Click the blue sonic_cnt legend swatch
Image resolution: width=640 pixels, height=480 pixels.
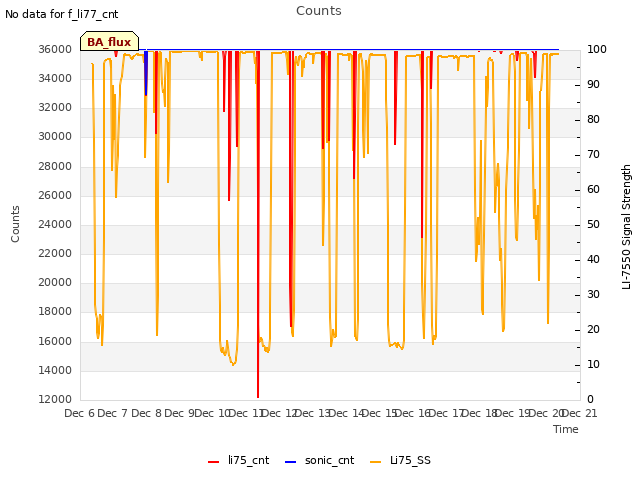[290, 462]
